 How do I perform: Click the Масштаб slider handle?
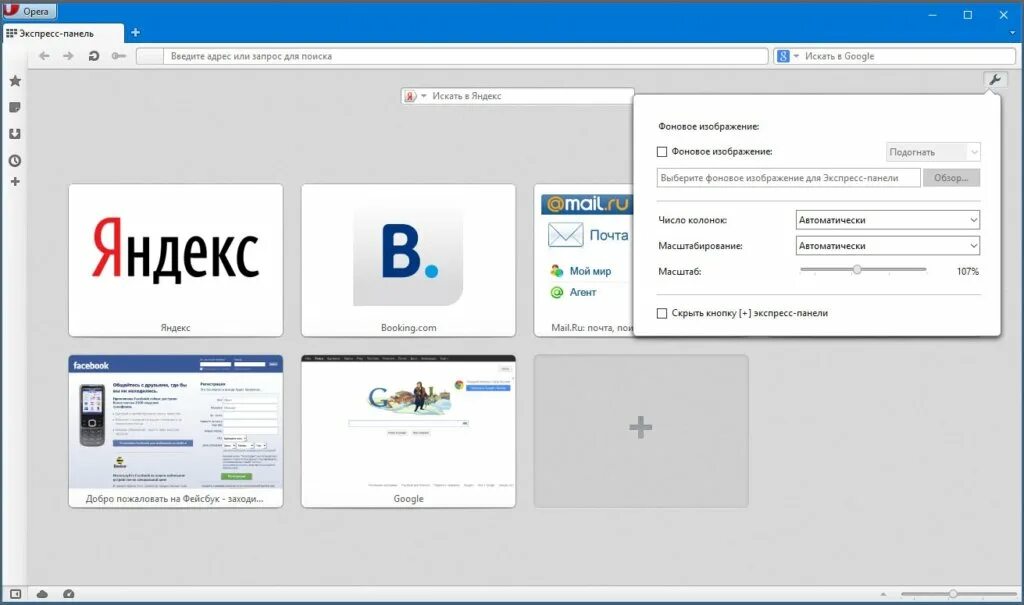pos(857,269)
